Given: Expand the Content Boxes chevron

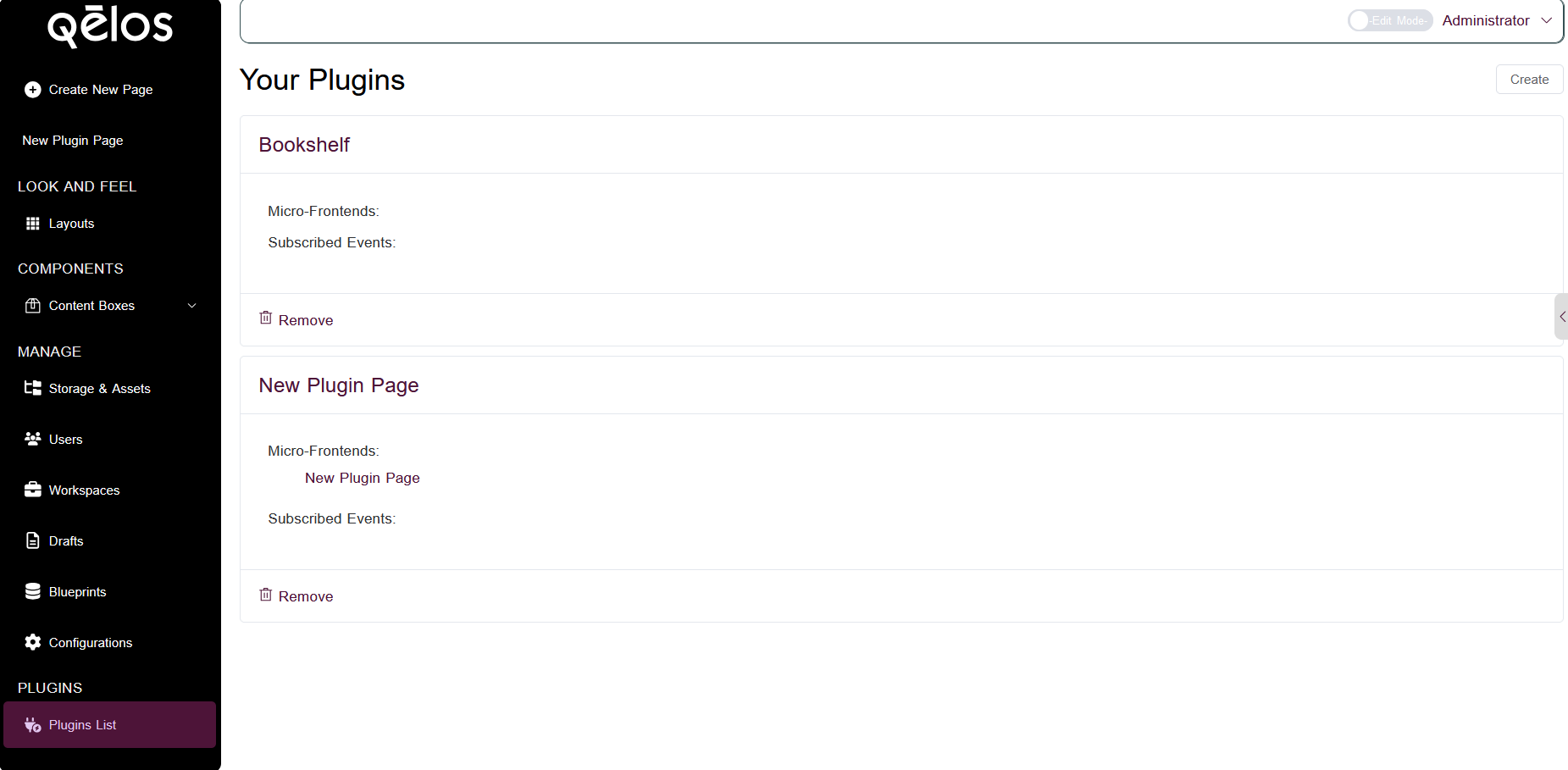Looking at the screenshot, I should [x=192, y=306].
